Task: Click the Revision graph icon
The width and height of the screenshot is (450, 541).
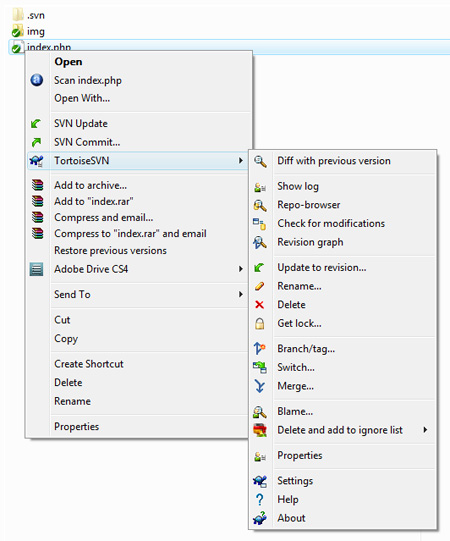Action: coord(260,242)
